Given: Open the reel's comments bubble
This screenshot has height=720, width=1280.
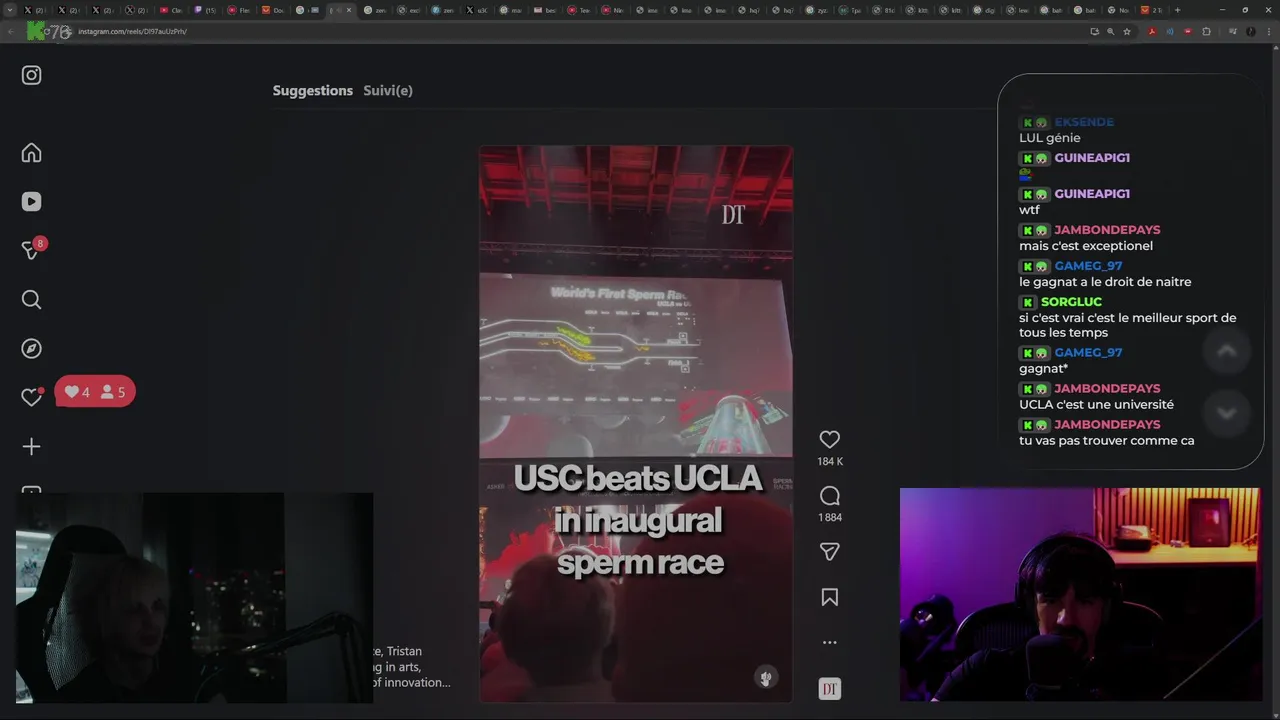Looking at the screenshot, I should pos(829,496).
